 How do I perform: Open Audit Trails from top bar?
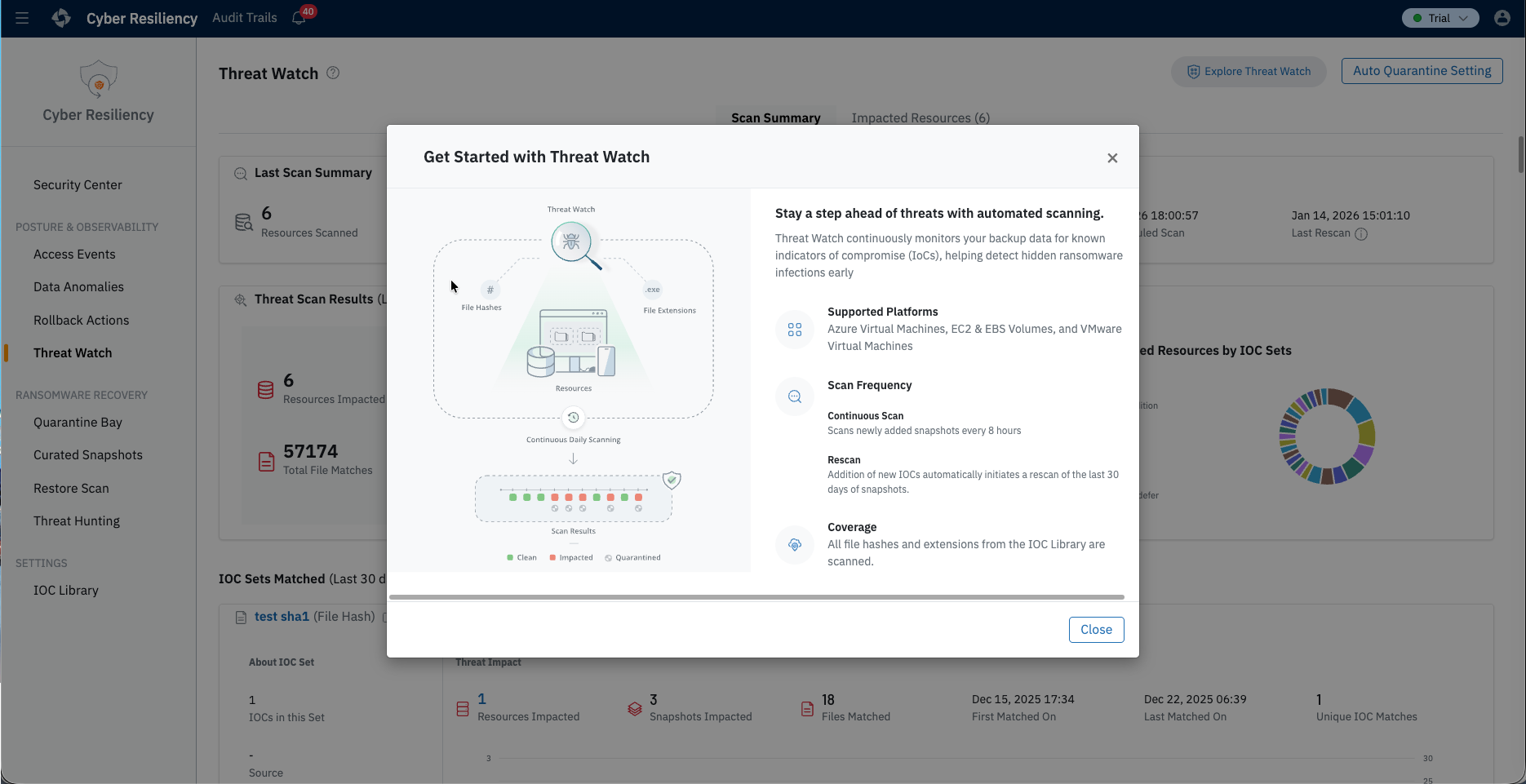245,18
